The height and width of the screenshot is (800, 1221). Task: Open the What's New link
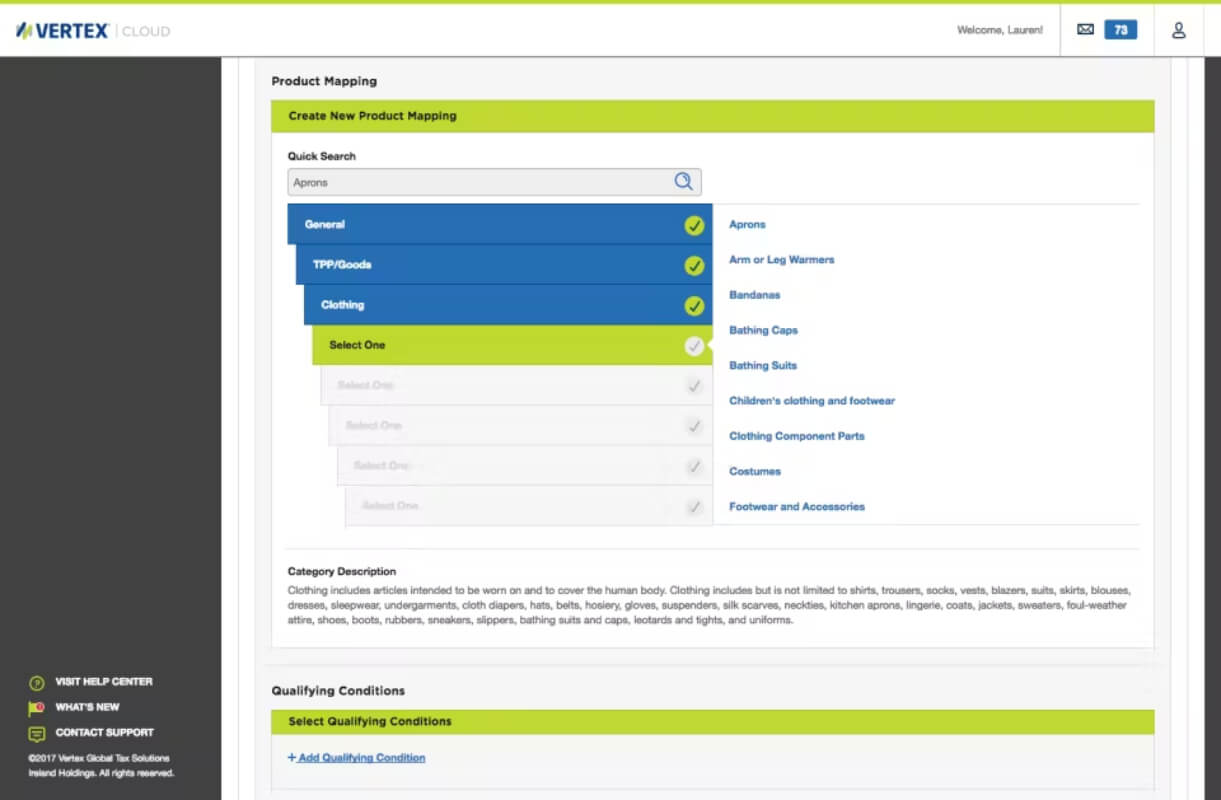[87, 707]
